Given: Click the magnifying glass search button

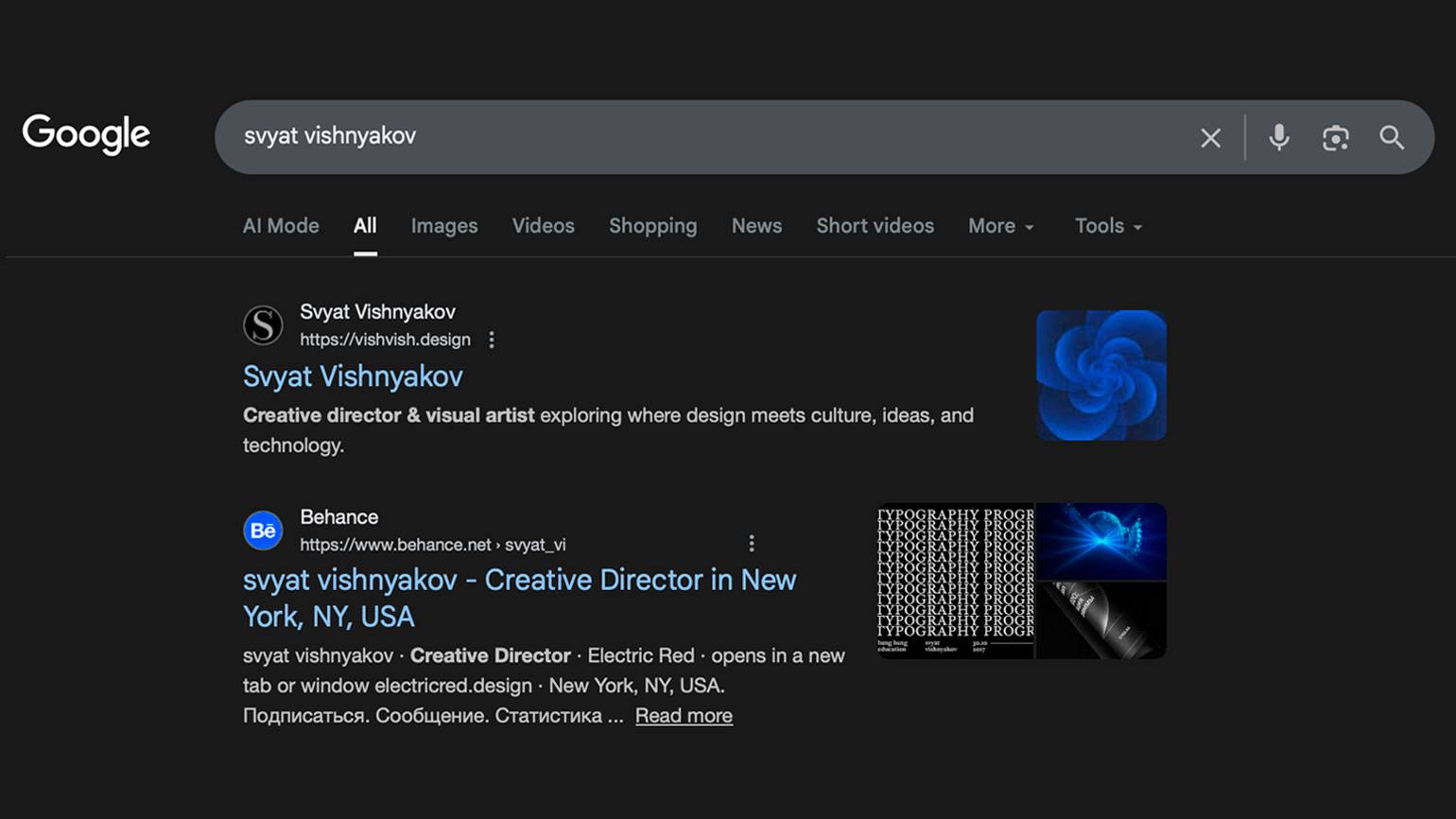Looking at the screenshot, I should [1391, 138].
